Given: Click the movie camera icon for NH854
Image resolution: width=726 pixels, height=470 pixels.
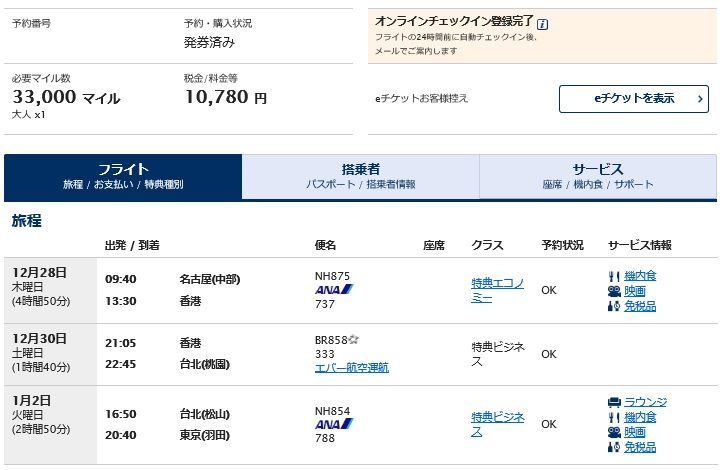Looking at the screenshot, I should click(x=614, y=432).
